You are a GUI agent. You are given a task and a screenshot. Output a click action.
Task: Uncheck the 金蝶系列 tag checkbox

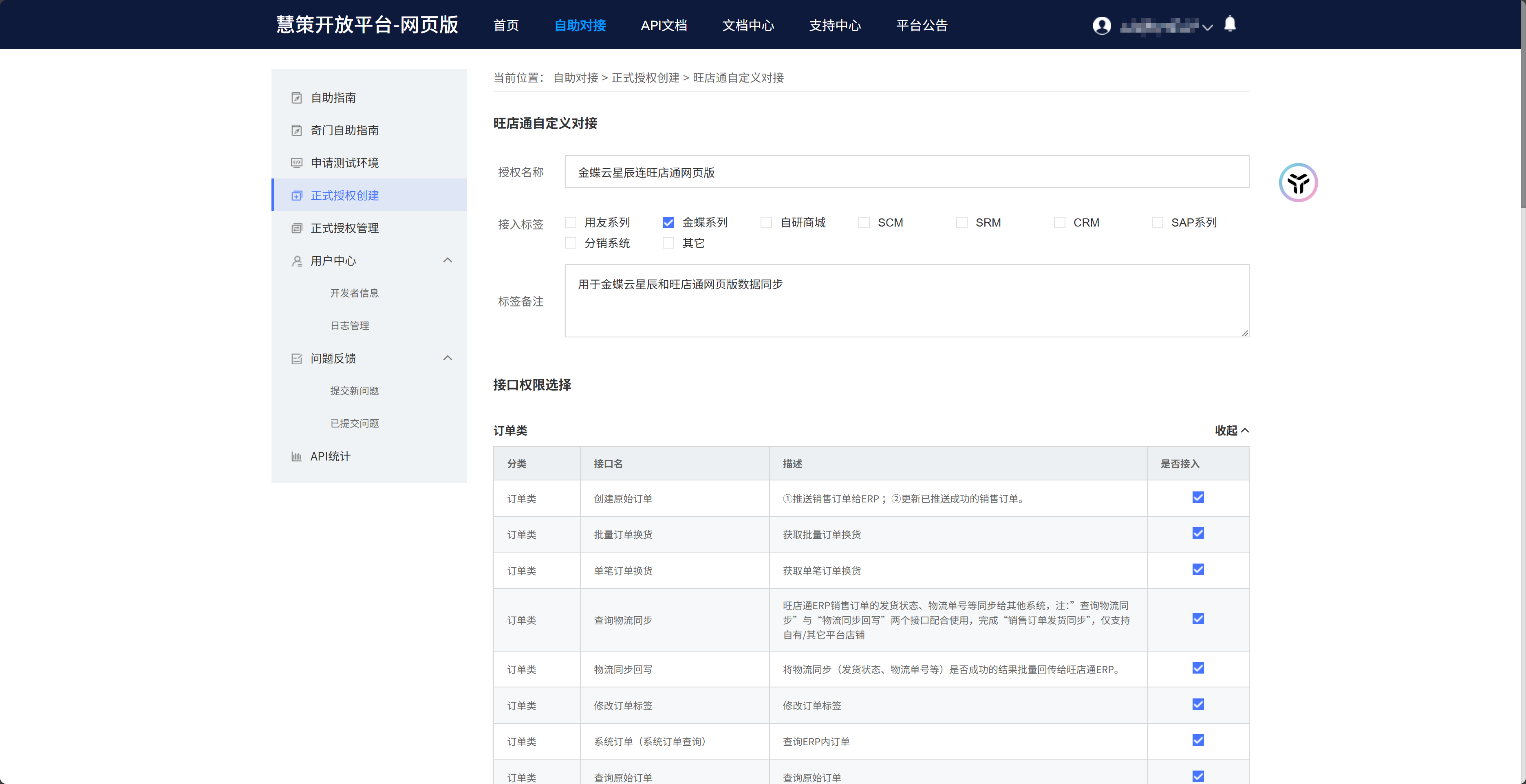coord(668,222)
